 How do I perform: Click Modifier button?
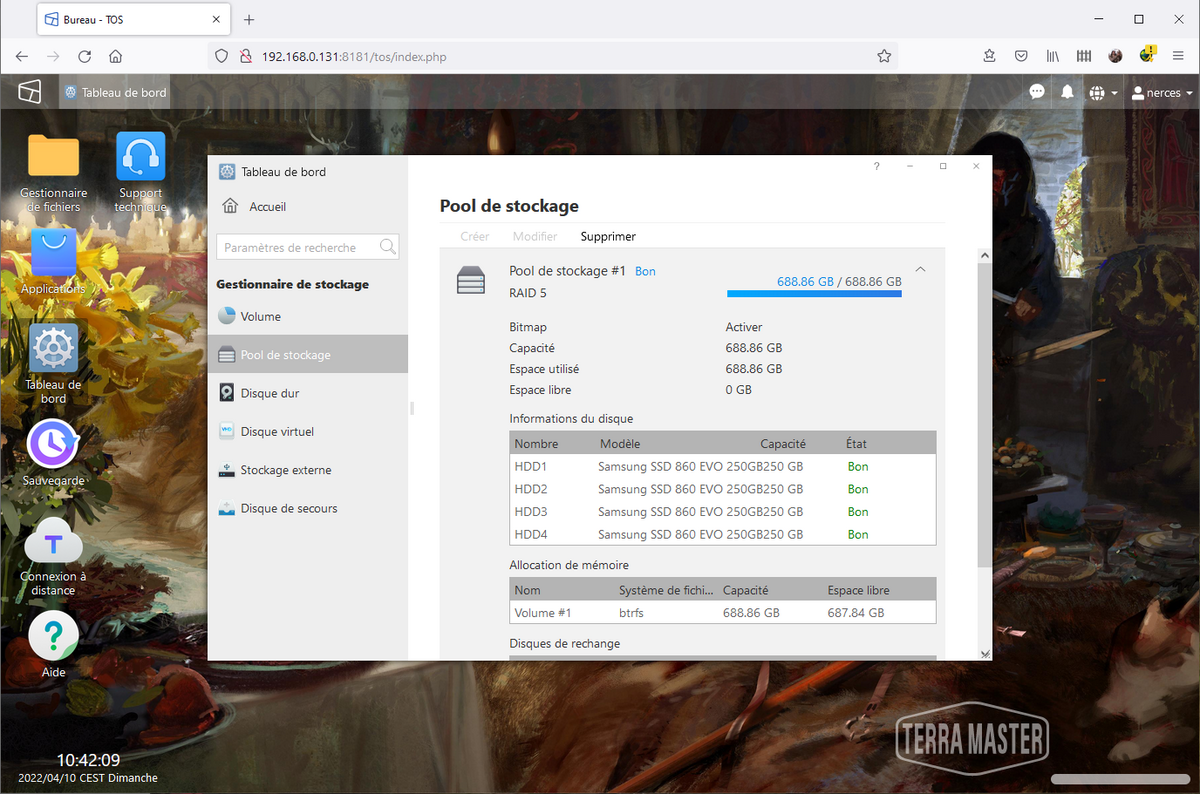535,237
